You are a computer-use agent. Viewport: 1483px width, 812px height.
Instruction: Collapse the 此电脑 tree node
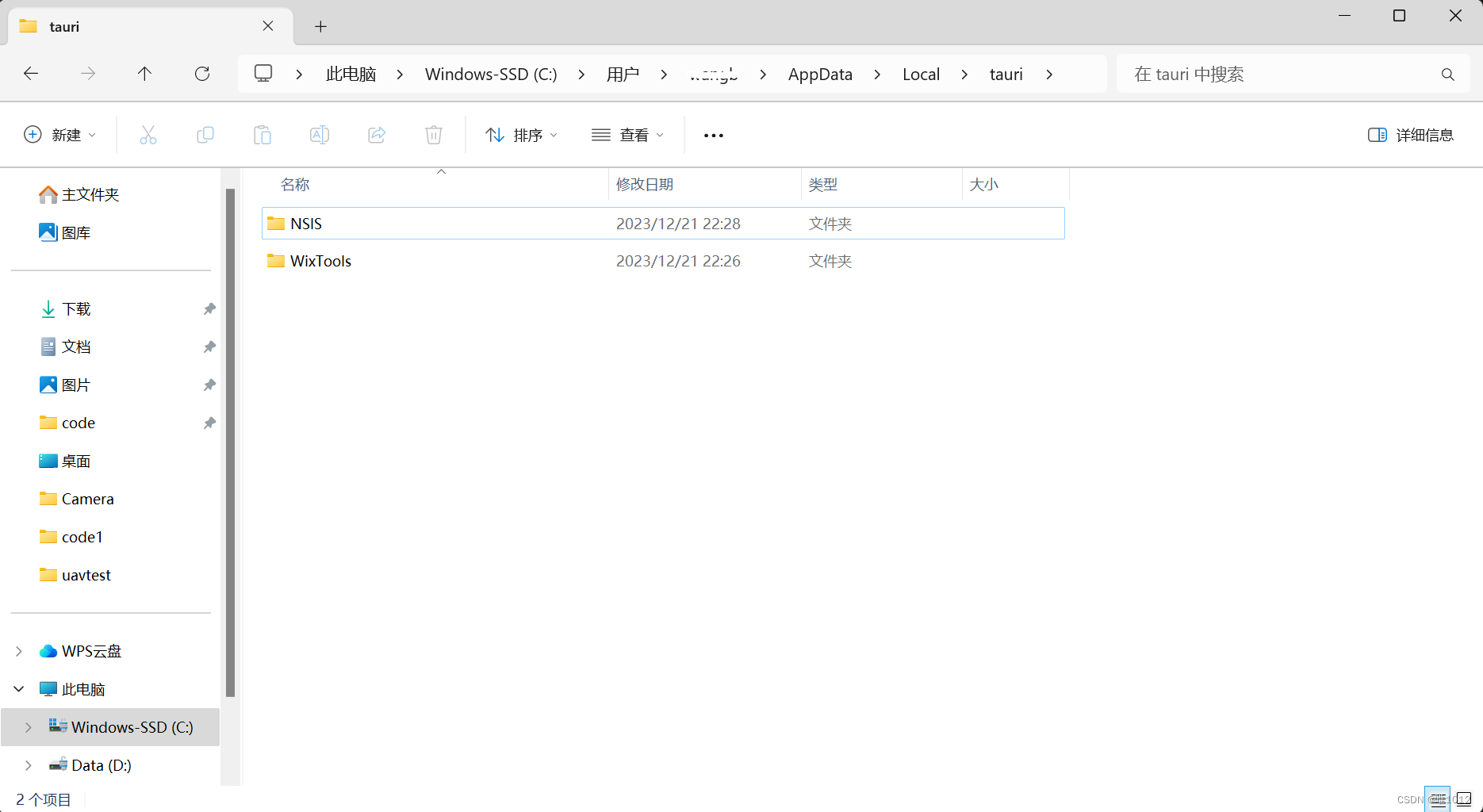point(19,689)
